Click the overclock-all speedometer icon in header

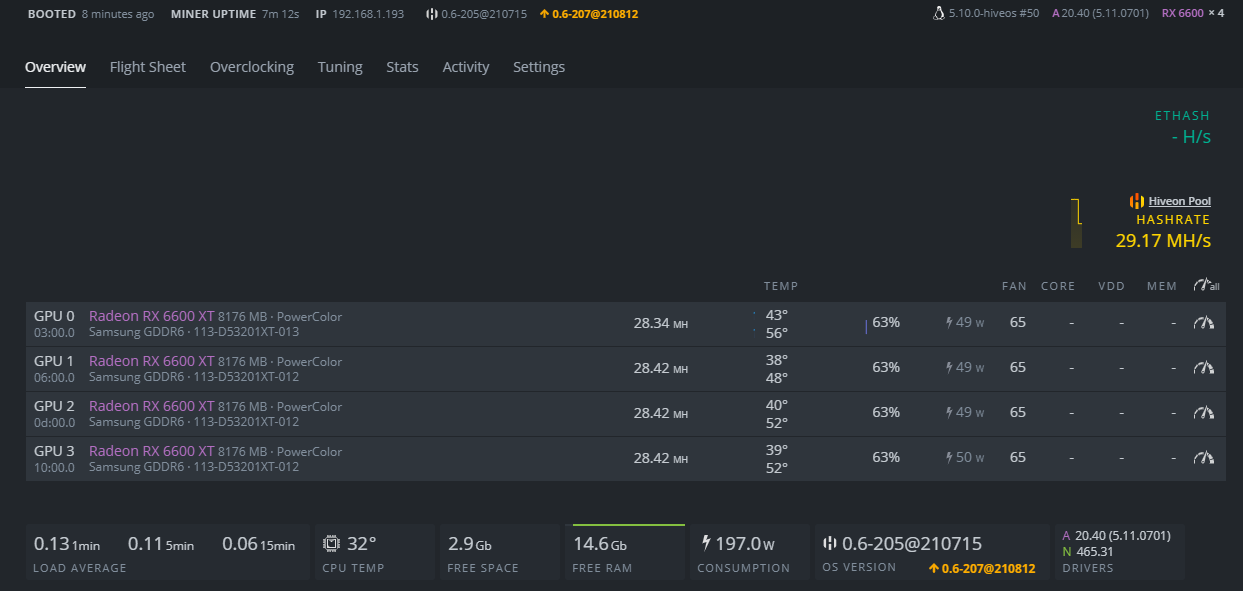point(1205,286)
